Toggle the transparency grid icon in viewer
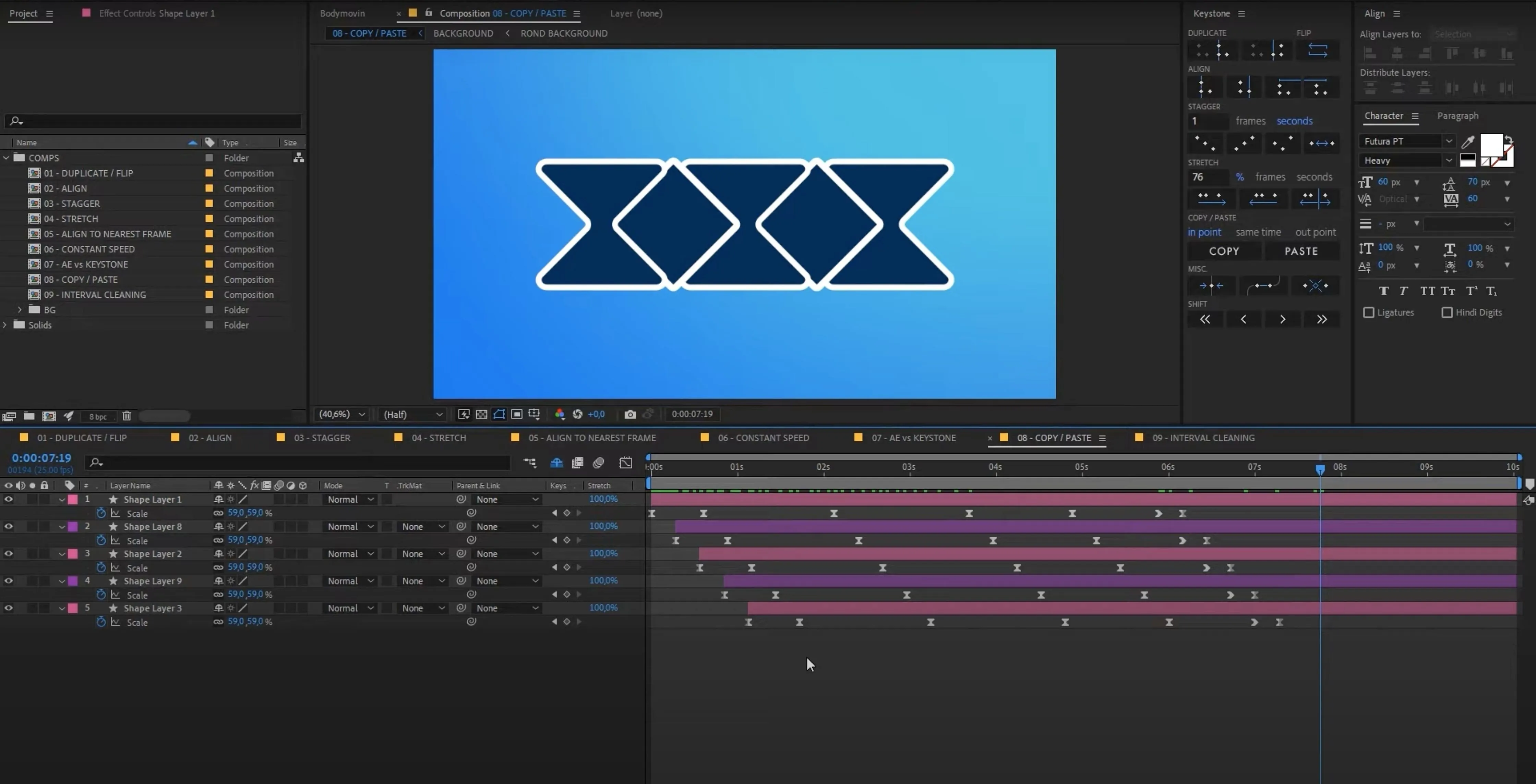The height and width of the screenshot is (784, 1536). 481,414
